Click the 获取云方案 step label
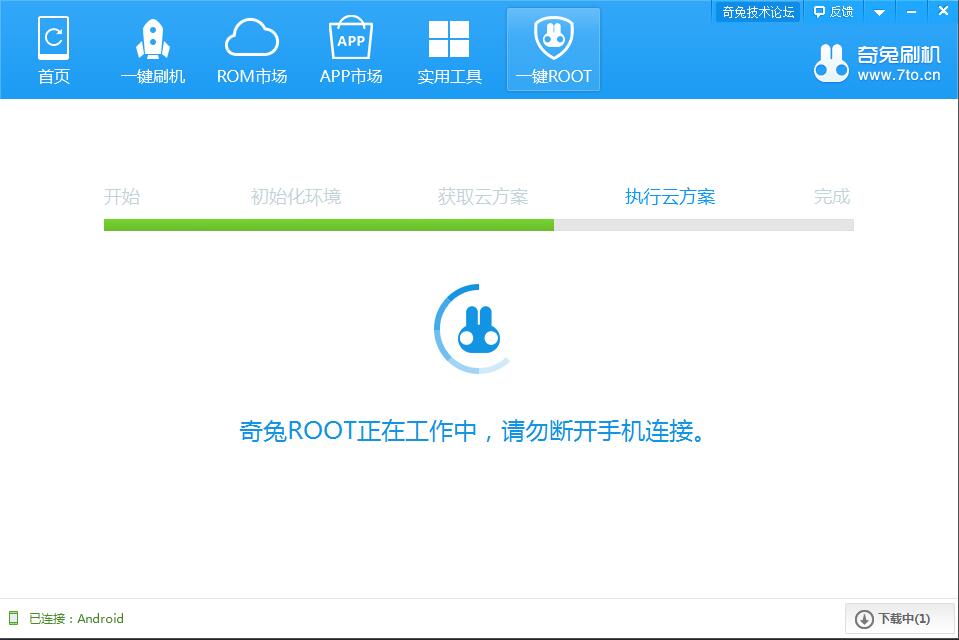 tap(483, 196)
